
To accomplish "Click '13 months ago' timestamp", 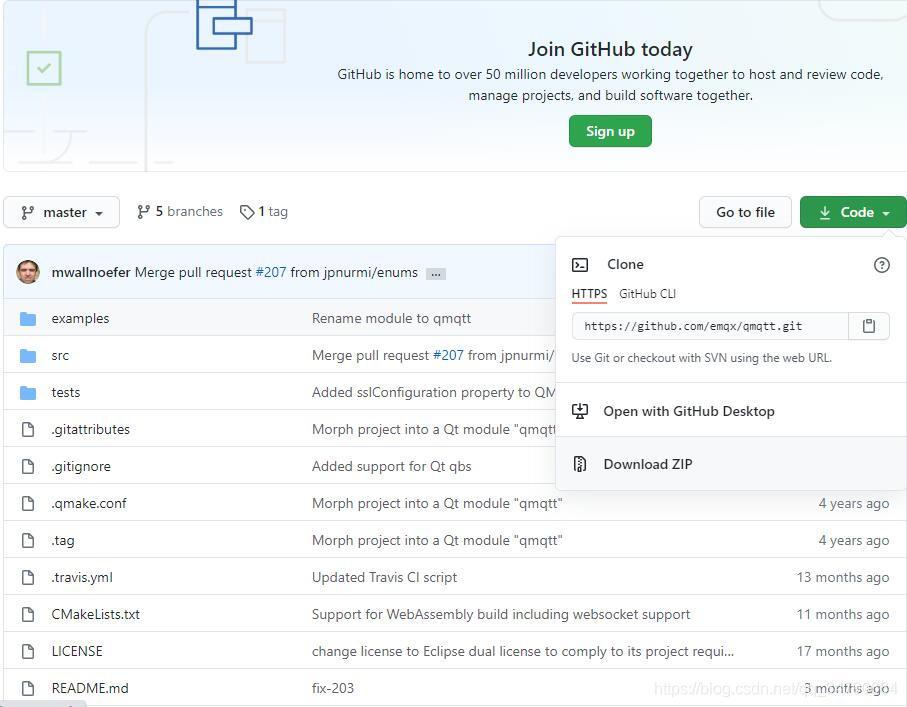I will (x=843, y=578).
